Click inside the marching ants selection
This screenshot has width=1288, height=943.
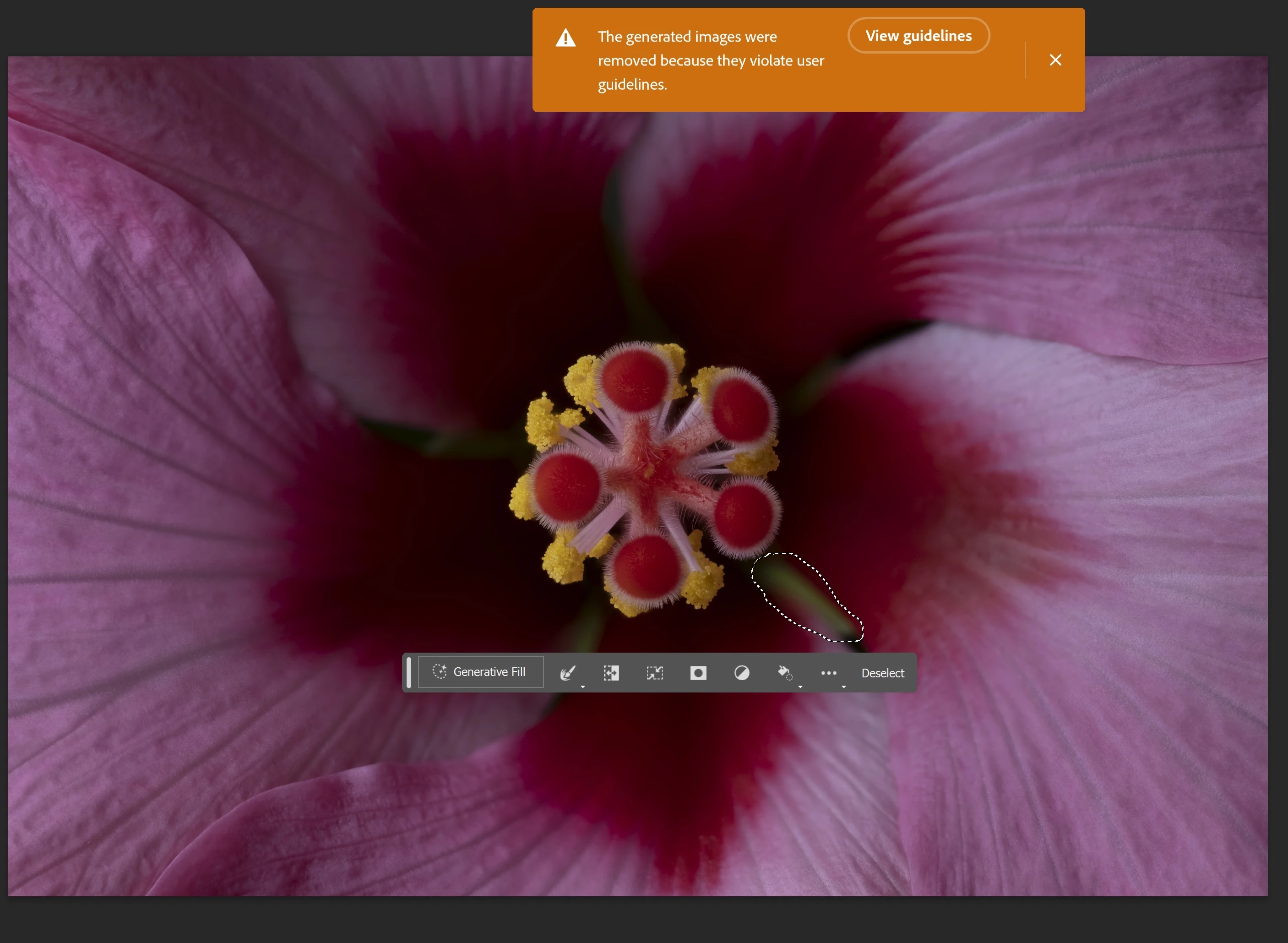coord(802,594)
